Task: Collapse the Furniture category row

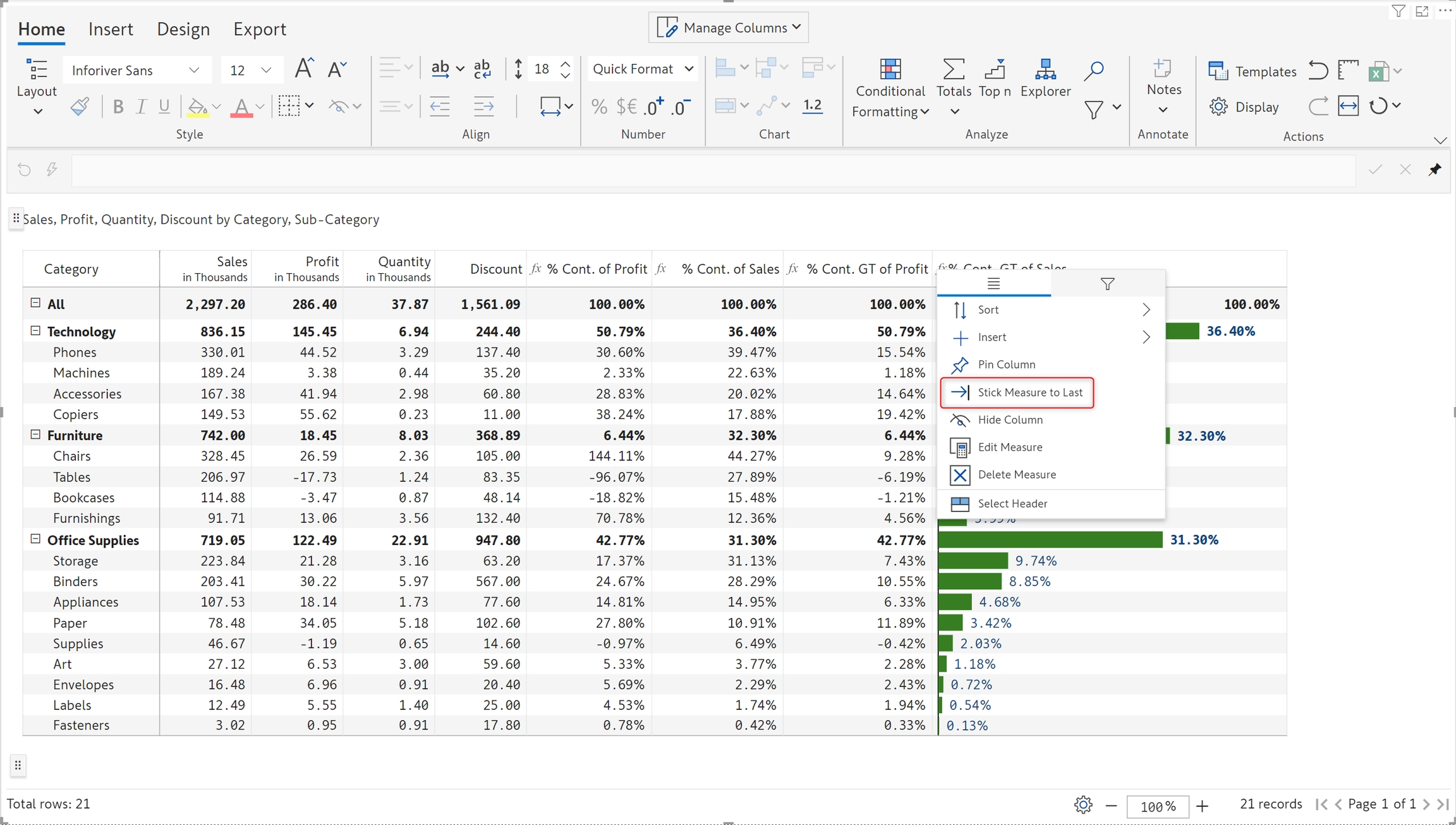Action: click(35, 434)
